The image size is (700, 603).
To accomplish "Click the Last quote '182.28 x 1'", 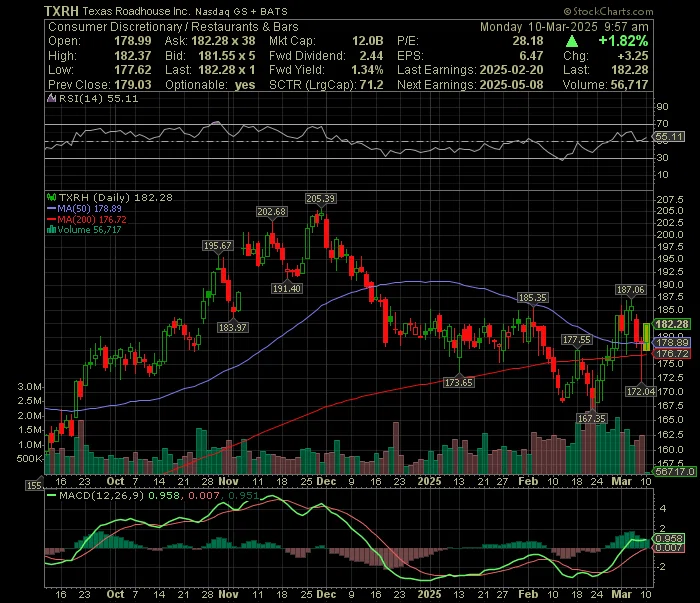I will coord(227,70).
